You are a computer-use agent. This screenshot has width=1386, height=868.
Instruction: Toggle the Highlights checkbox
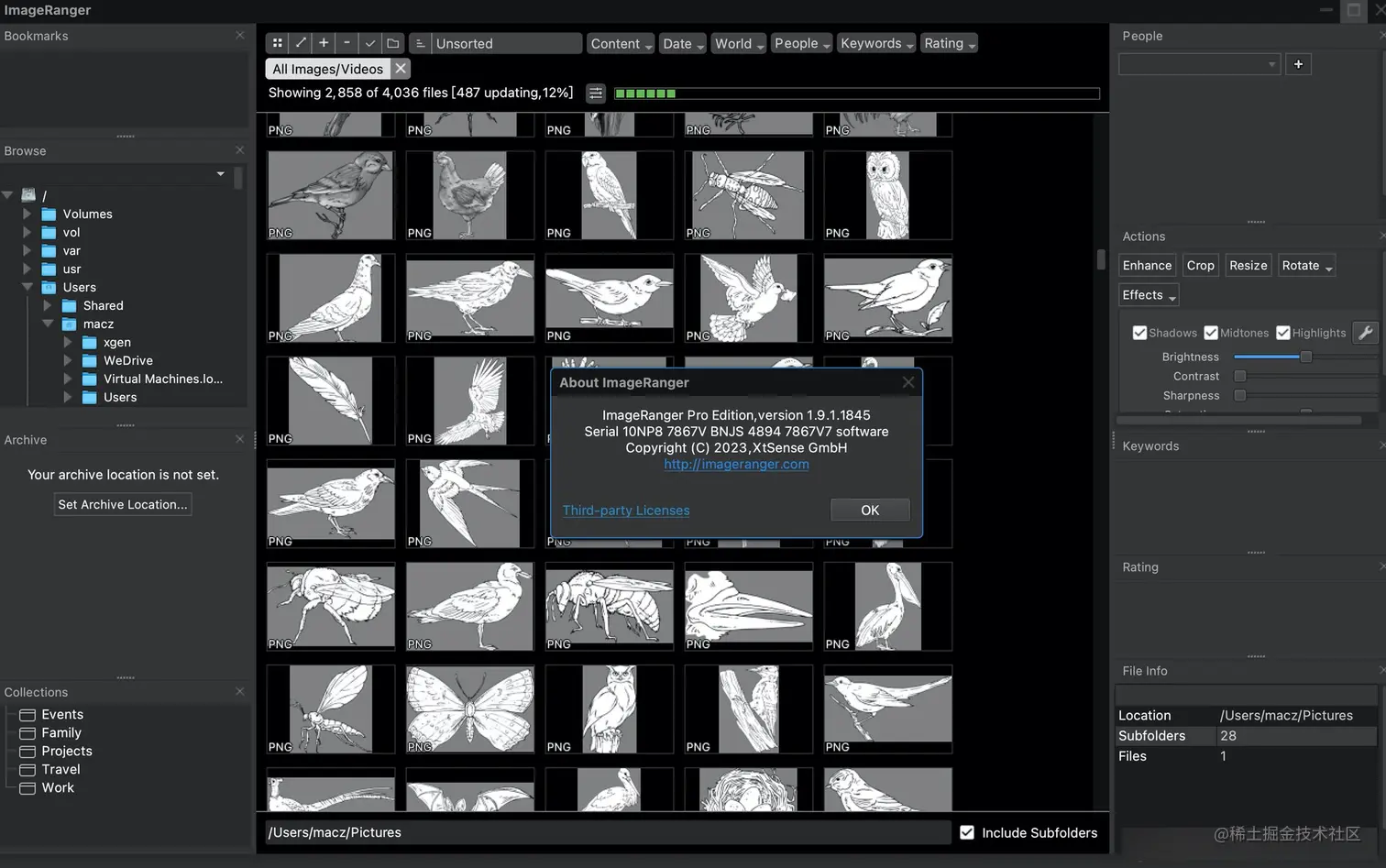pos(1283,333)
